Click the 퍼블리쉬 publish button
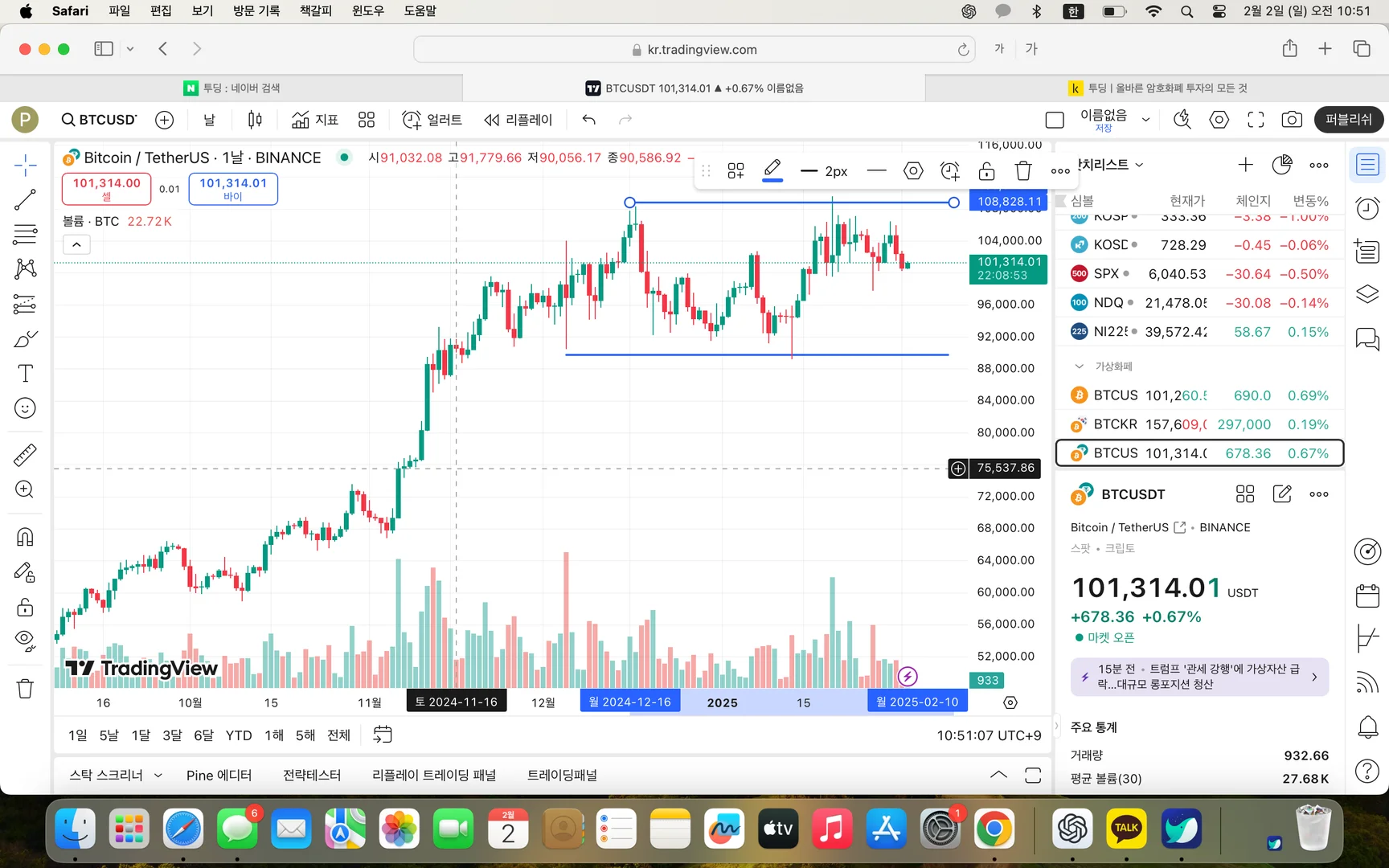 (1349, 120)
